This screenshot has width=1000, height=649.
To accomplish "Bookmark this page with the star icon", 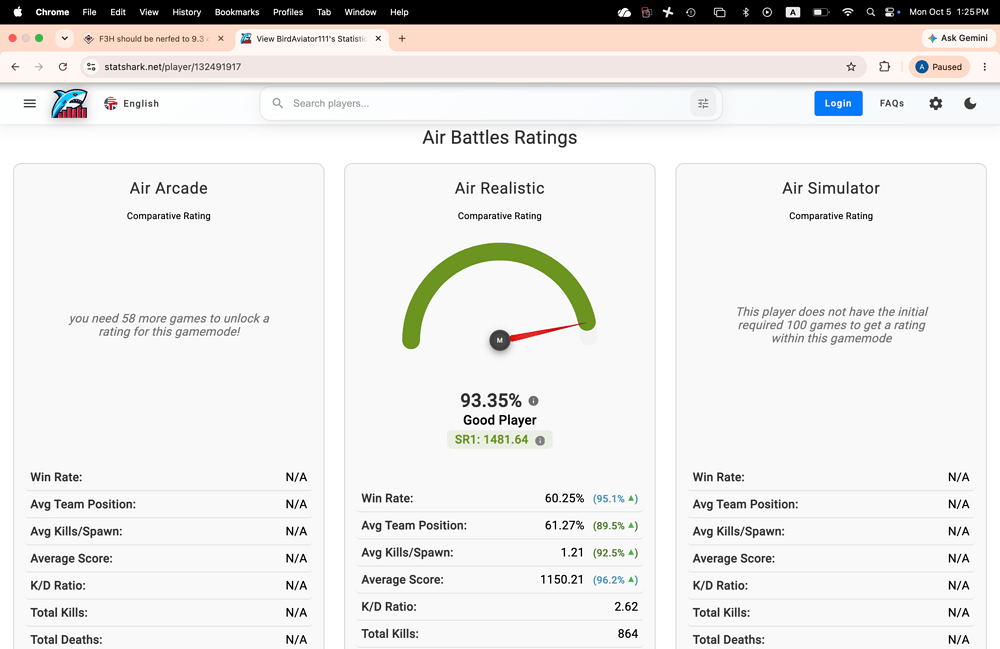I will click(x=851, y=67).
